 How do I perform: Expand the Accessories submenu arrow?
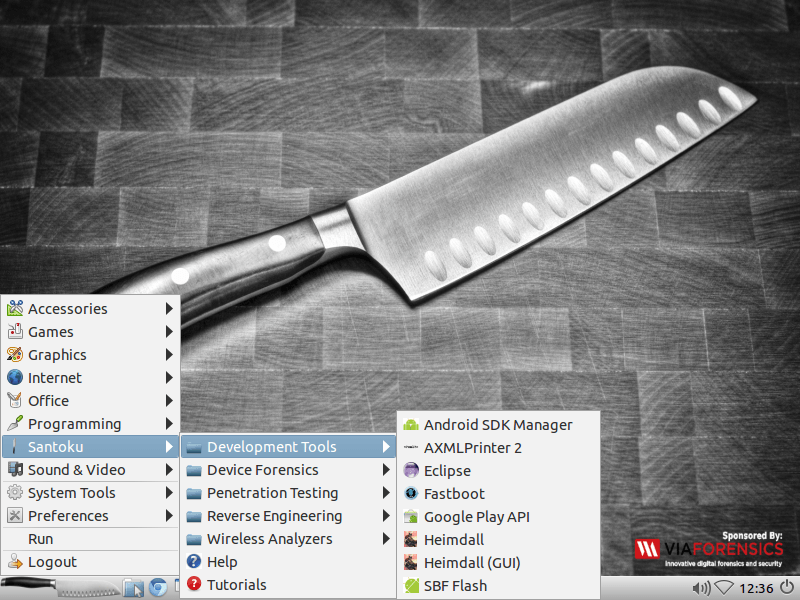[x=169, y=308]
